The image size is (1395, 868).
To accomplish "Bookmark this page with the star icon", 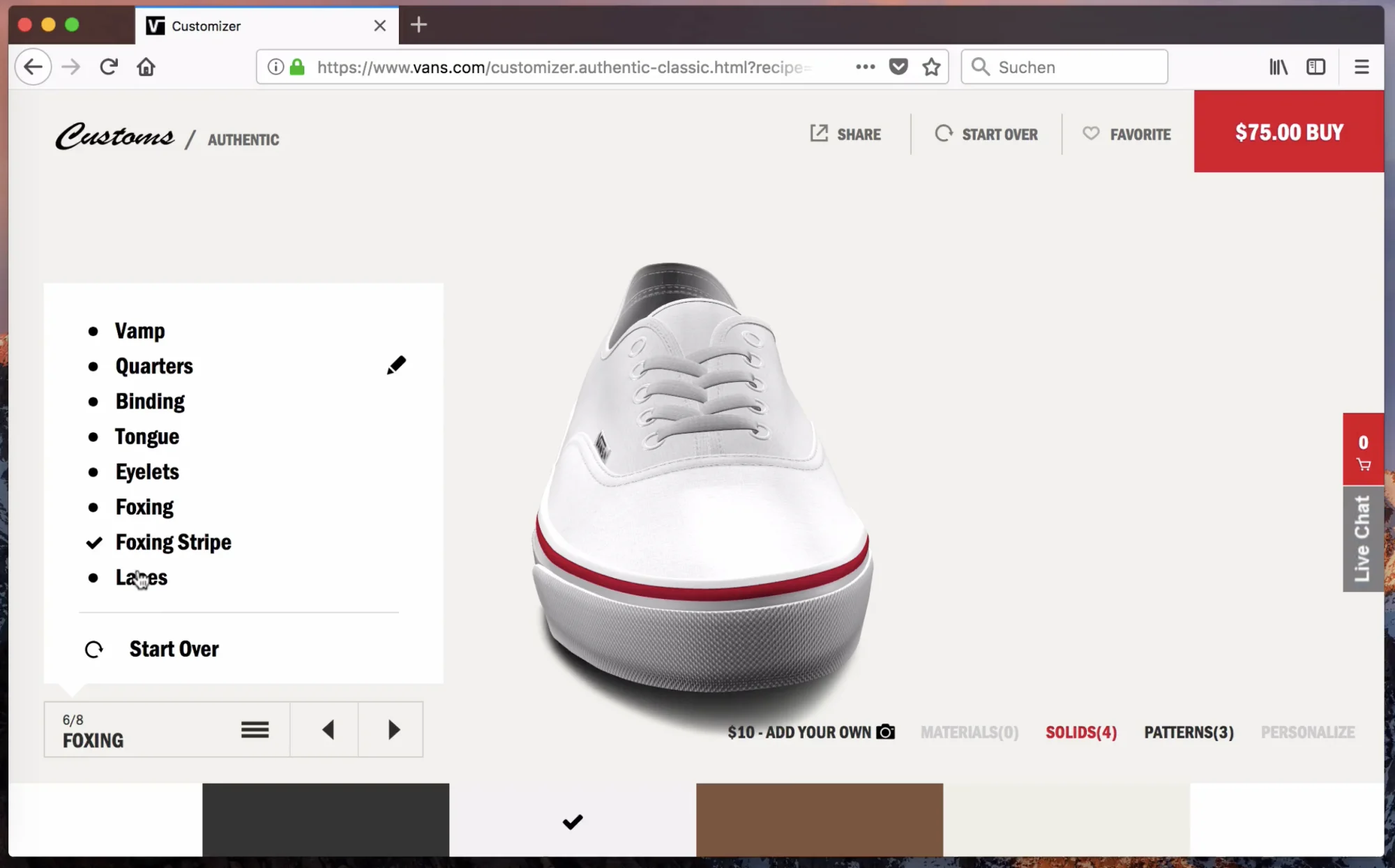I will click(931, 67).
